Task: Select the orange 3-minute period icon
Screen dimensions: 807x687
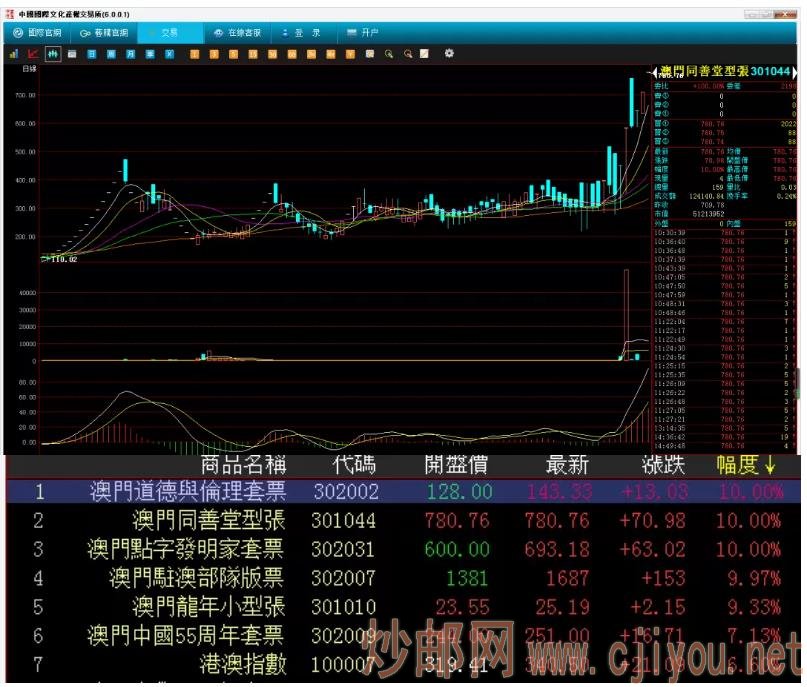Action: tap(214, 54)
